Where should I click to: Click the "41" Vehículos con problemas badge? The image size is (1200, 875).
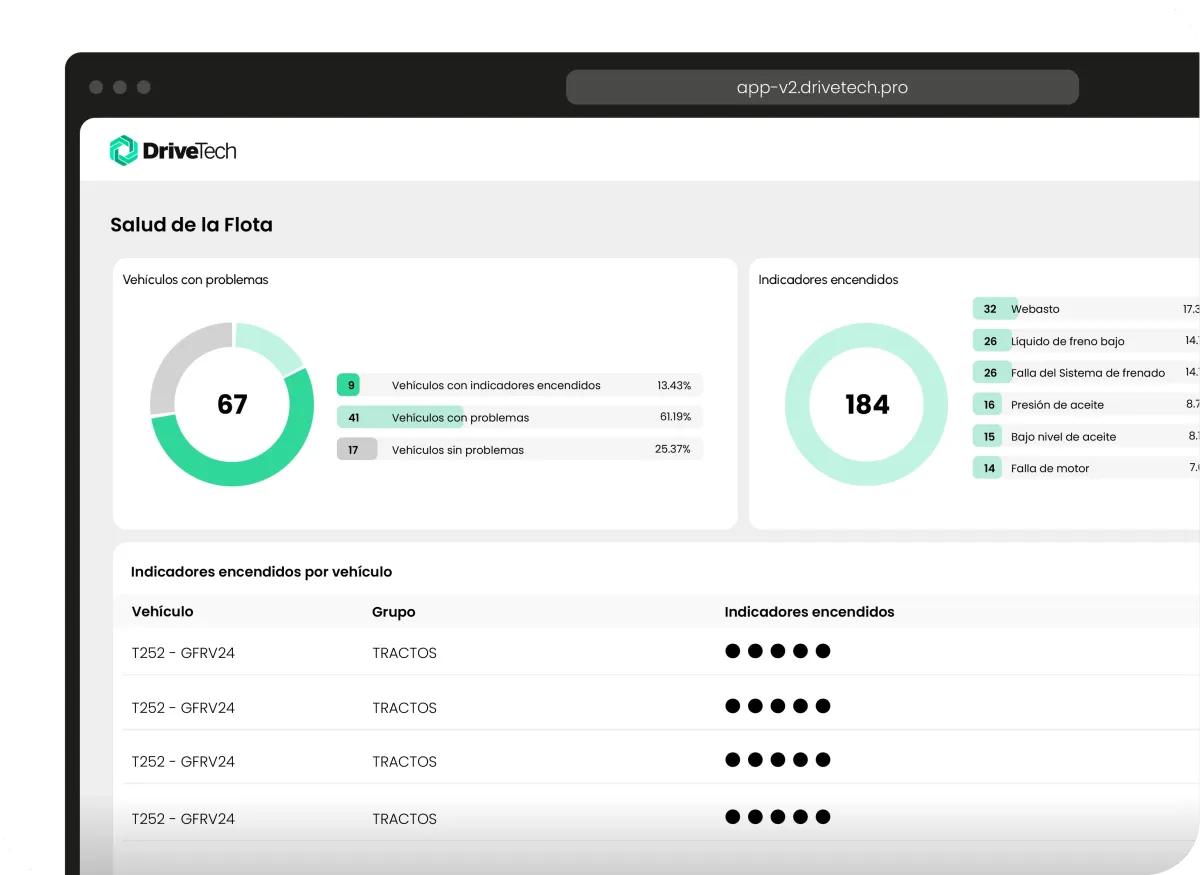tap(353, 417)
